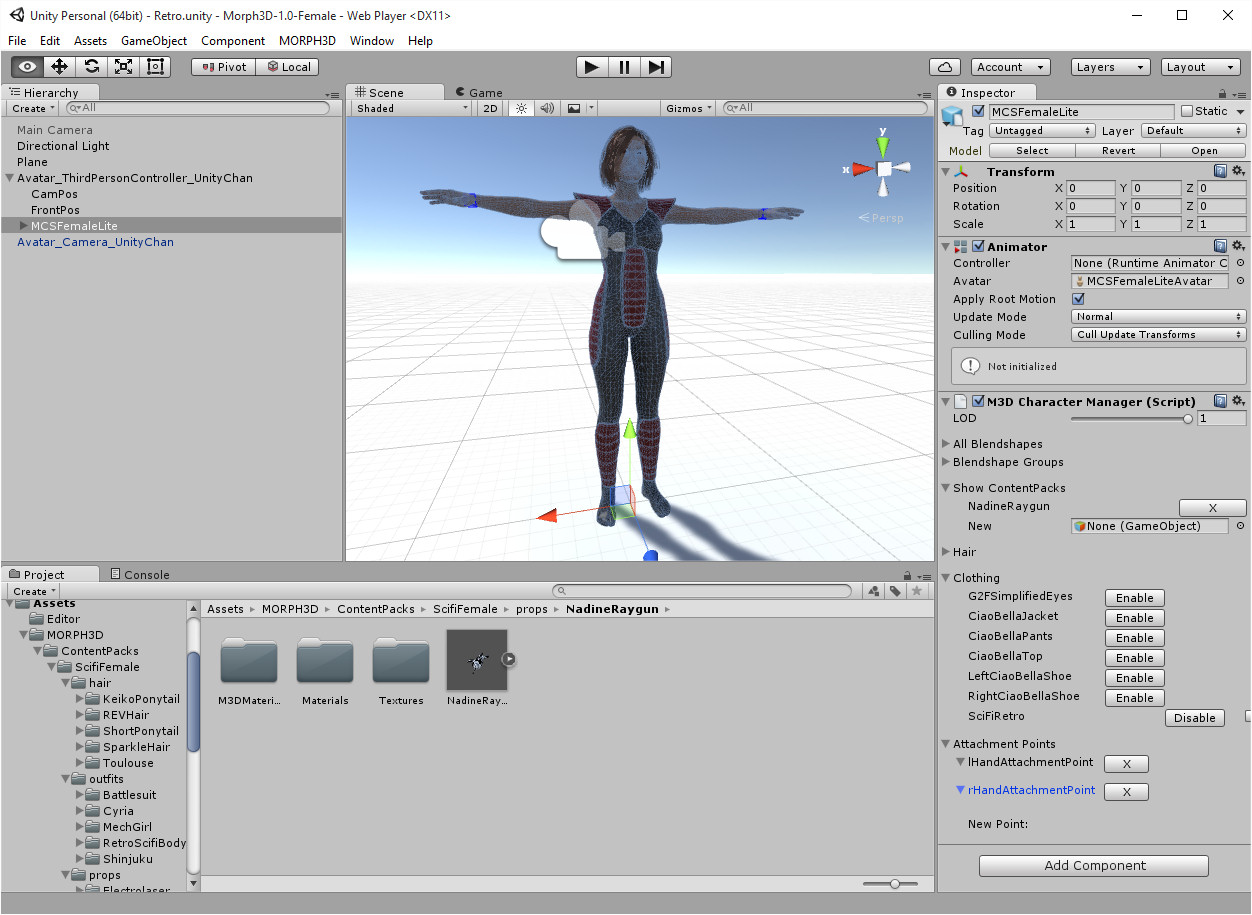Select the Move tool
Screen dimensions: 1252x915
click(58, 66)
